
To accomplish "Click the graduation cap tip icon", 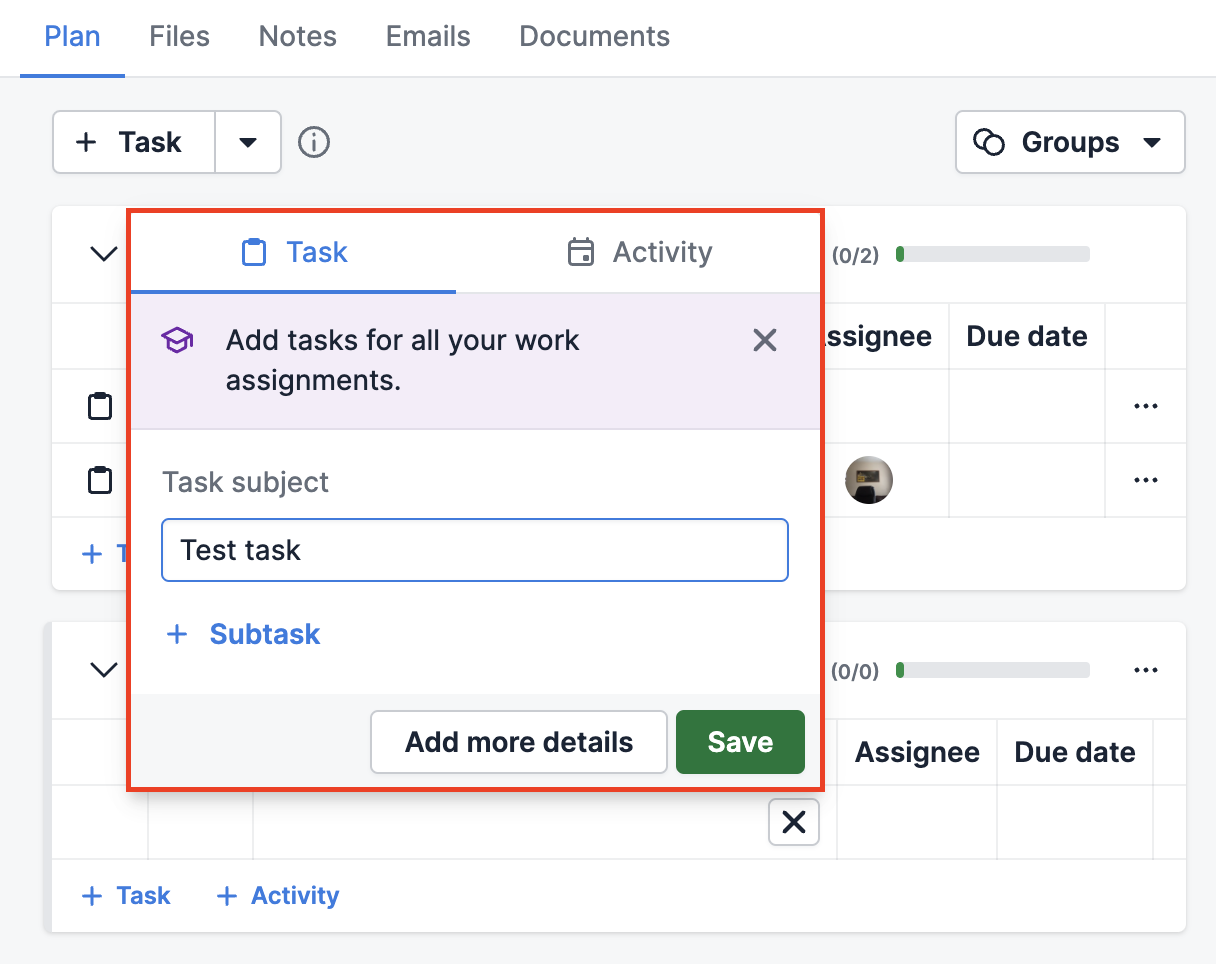I will click(x=177, y=340).
